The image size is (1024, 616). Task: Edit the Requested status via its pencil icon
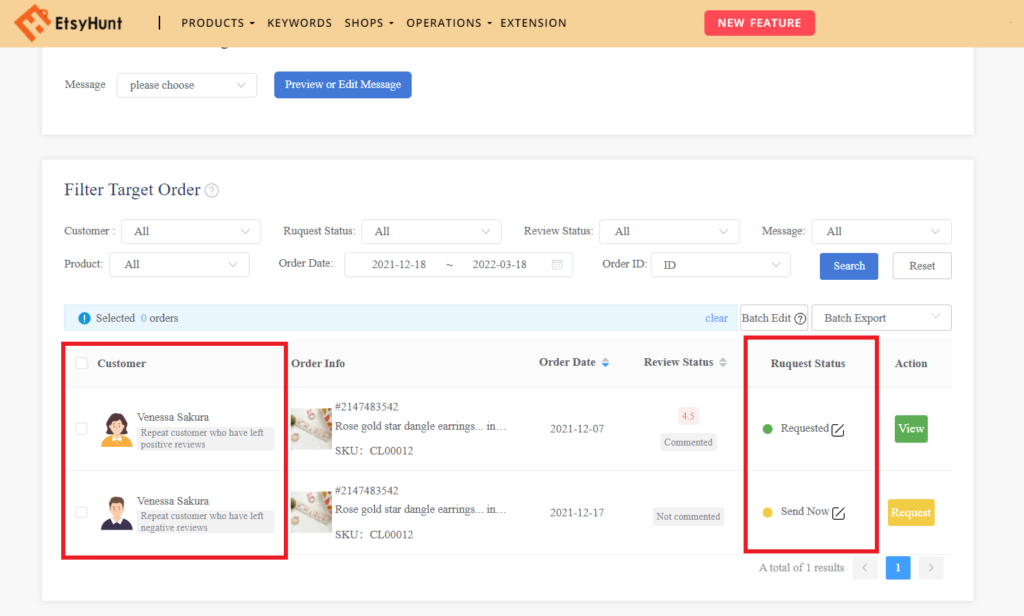point(838,430)
